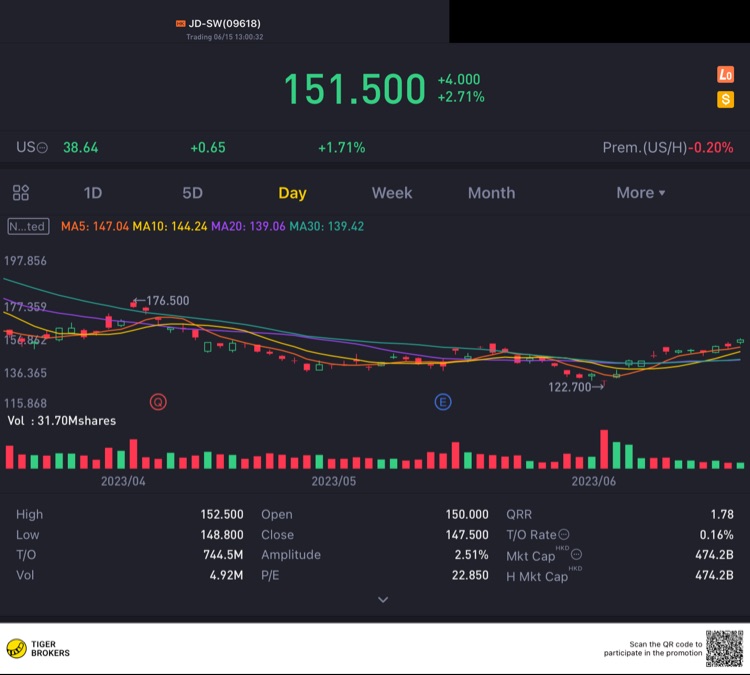Switch to the 1D chart tab
The image size is (750, 675).
93,193
